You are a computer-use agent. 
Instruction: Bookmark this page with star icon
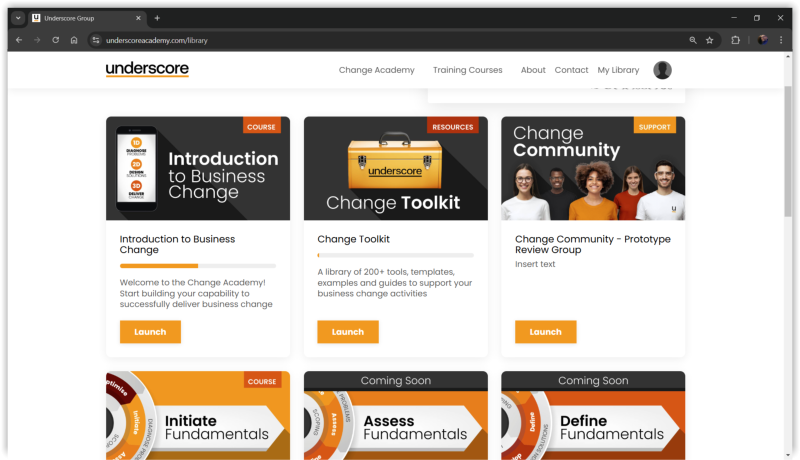(x=710, y=40)
